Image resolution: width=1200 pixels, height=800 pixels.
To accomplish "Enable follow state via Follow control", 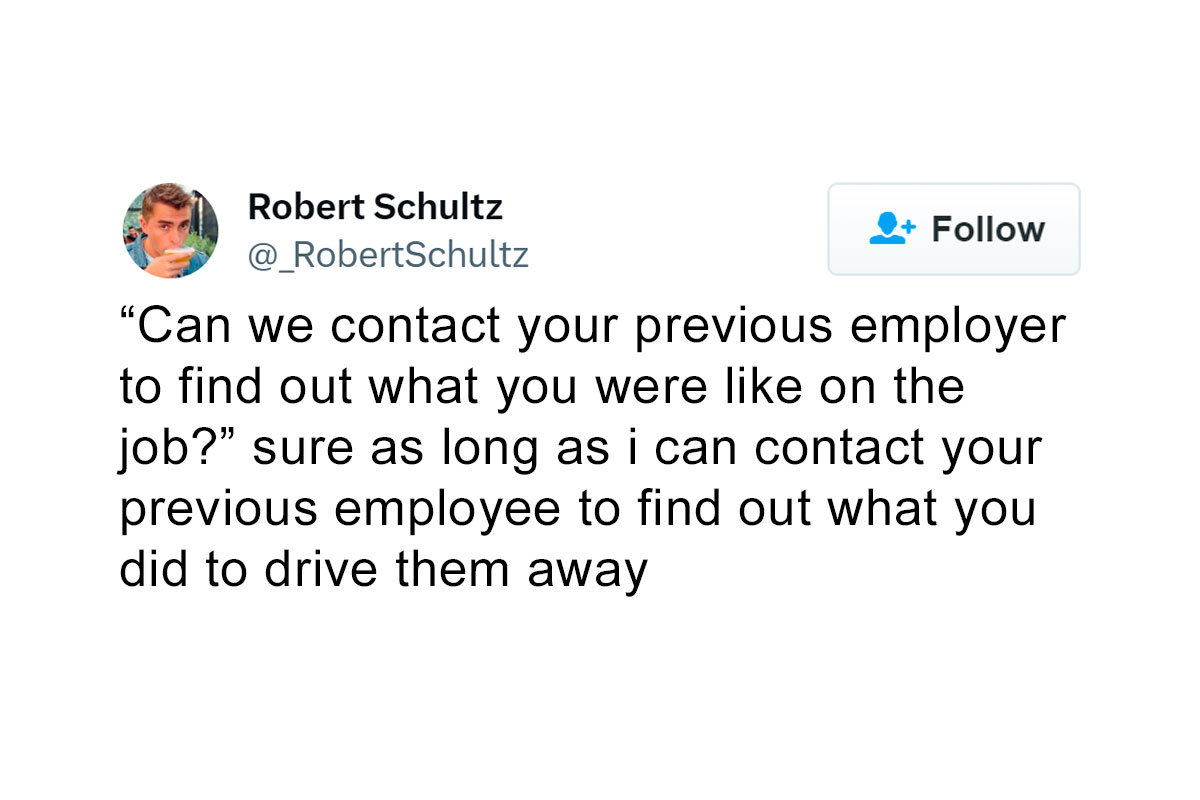I will click(953, 229).
